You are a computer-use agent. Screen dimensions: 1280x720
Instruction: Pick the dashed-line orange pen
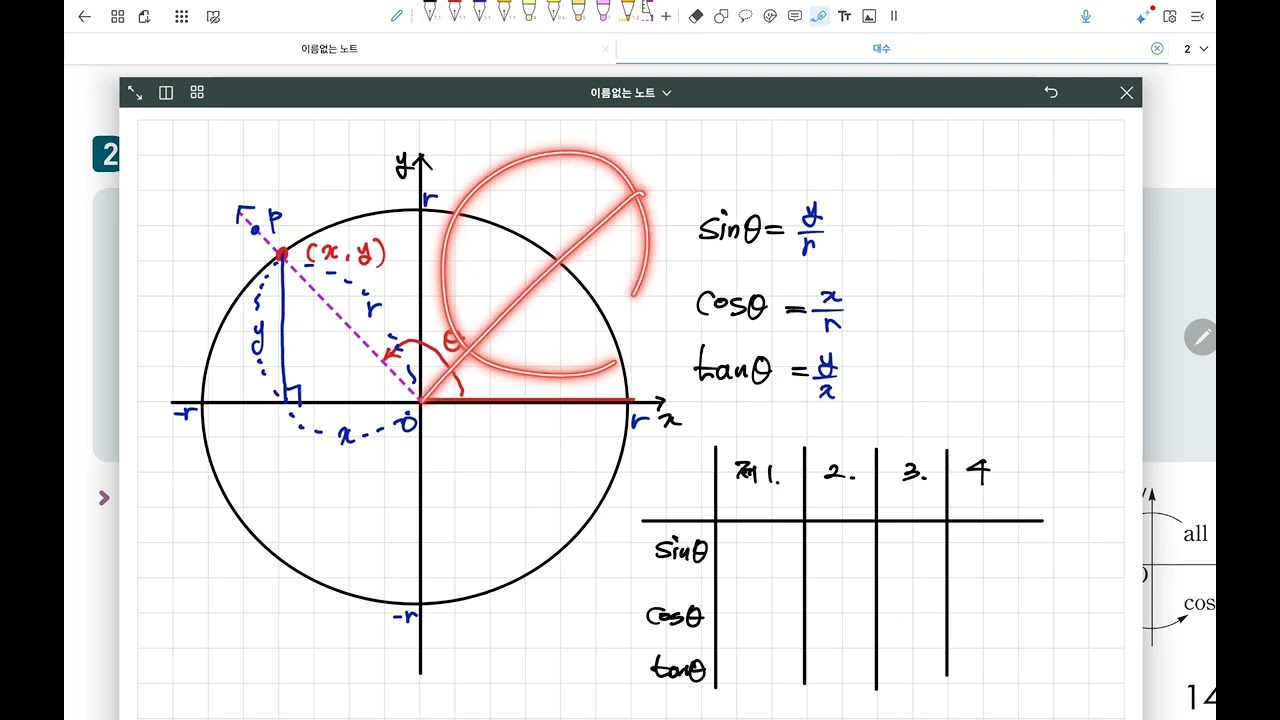tap(628, 12)
